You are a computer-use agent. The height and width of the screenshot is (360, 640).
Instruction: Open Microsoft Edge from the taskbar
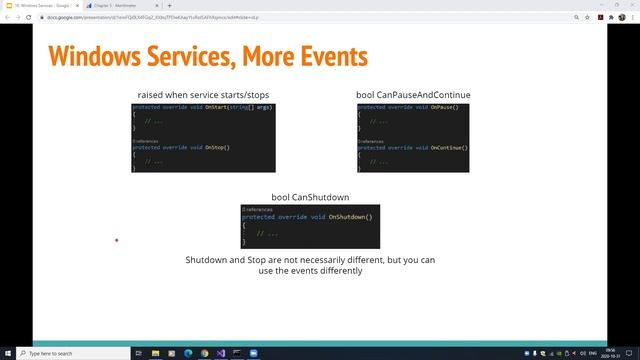[x=188, y=353]
